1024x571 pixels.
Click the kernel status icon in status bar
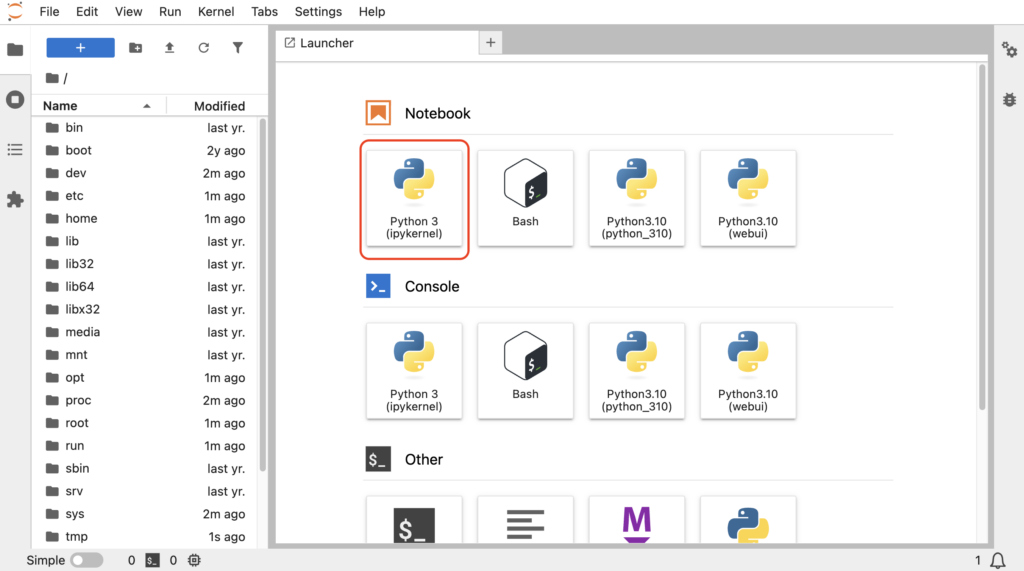(x=194, y=560)
